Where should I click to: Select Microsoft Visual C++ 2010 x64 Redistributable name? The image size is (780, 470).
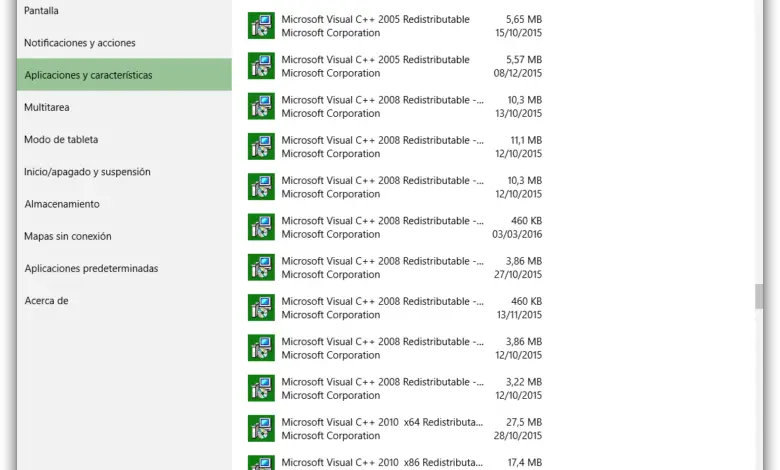click(382, 422)
